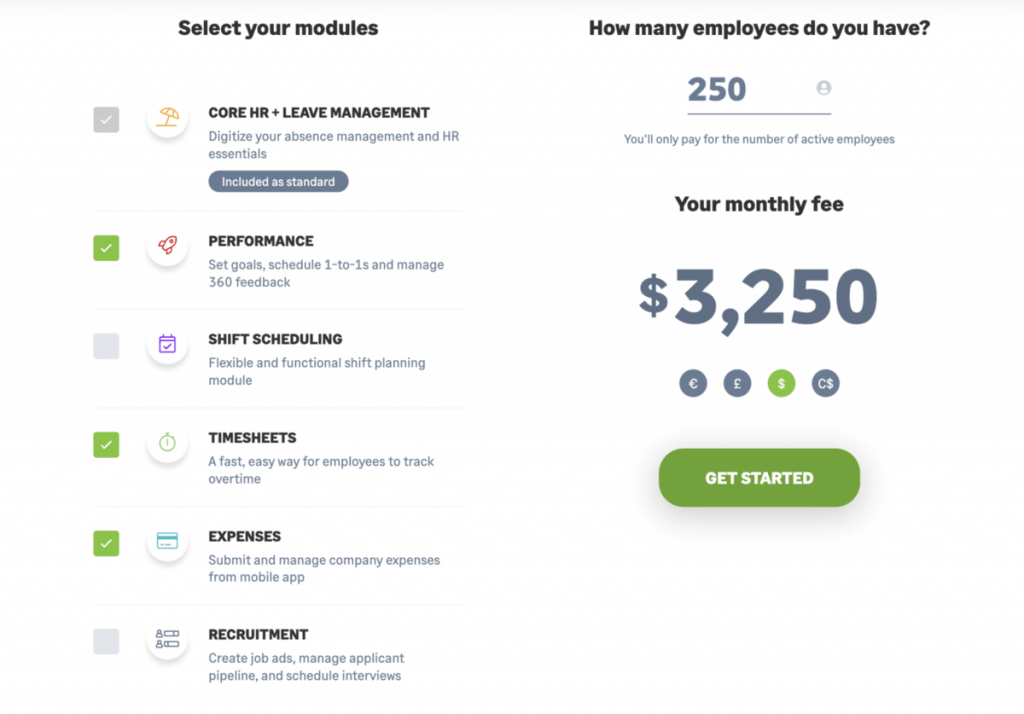
Task: Click the Get Started button
Action: (758, 477)
